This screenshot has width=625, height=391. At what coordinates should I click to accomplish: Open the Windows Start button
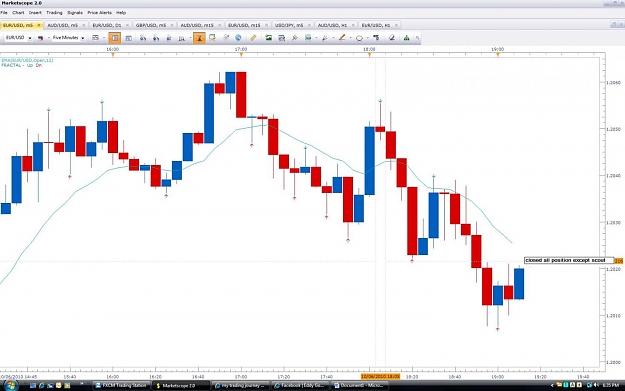click(10, 385)
